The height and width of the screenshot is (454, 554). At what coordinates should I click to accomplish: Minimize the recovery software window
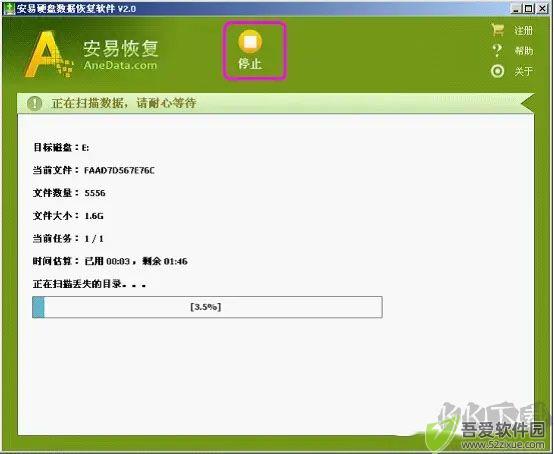tap(517, 8)
